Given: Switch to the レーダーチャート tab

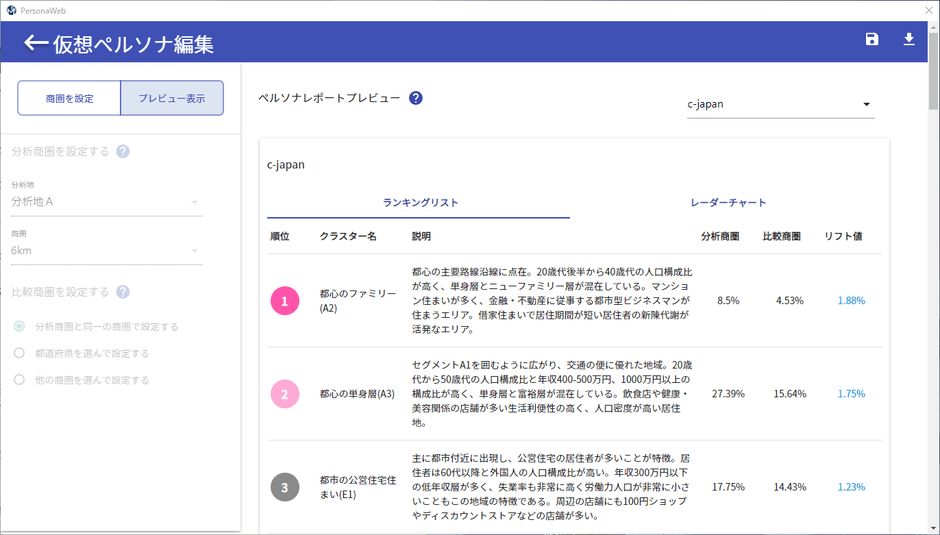Looking at the screenshot, I should 728,203.
